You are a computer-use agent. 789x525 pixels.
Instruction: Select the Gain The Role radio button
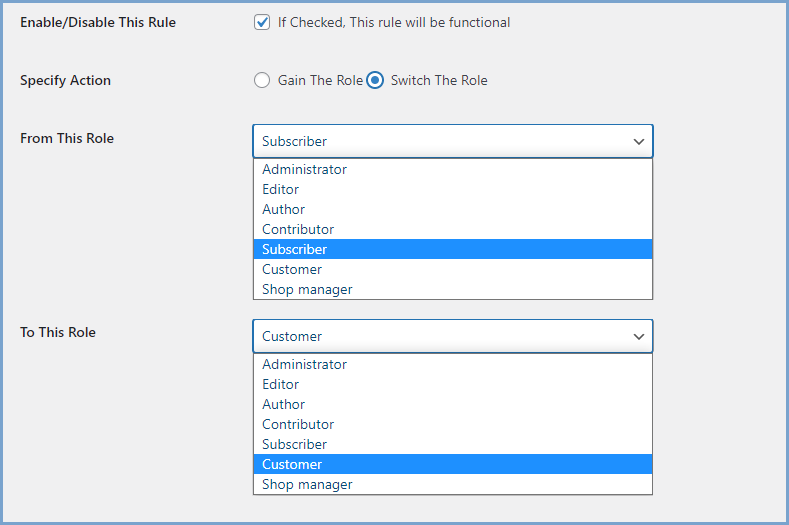point(262,80)
